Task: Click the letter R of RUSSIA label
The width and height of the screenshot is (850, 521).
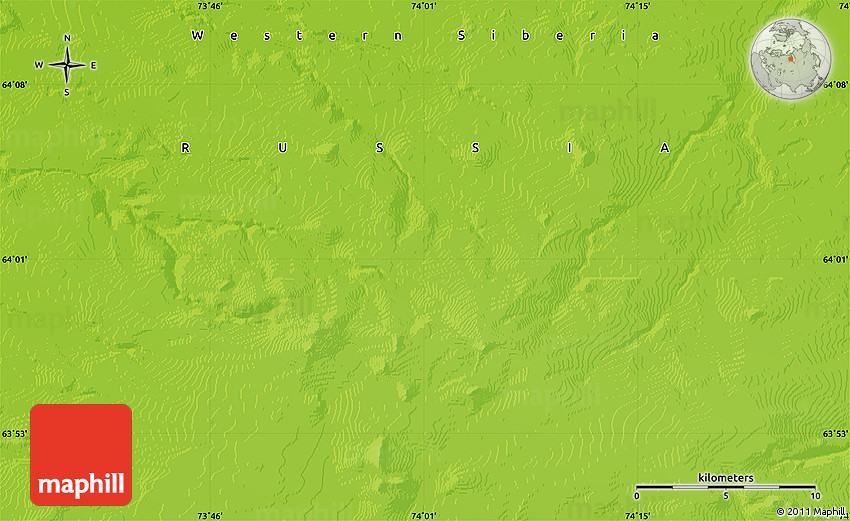Action: 185,147
